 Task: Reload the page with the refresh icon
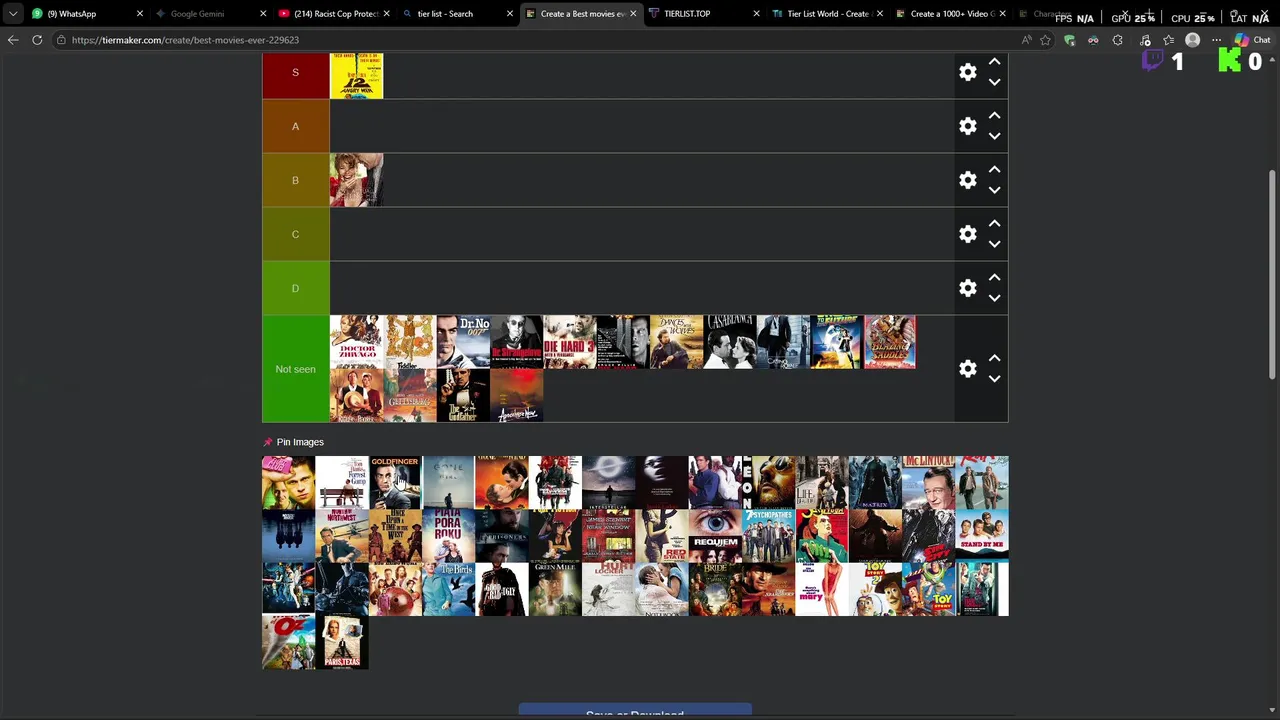pos(37,40)
